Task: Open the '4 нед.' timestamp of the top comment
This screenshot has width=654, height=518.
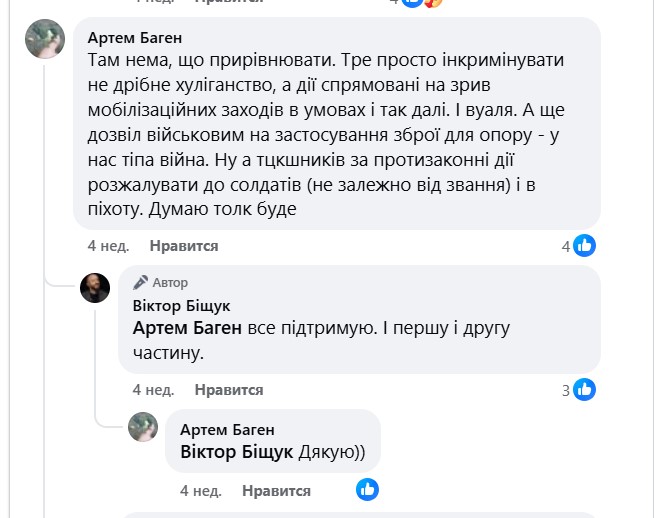Action: pos(106,245)
